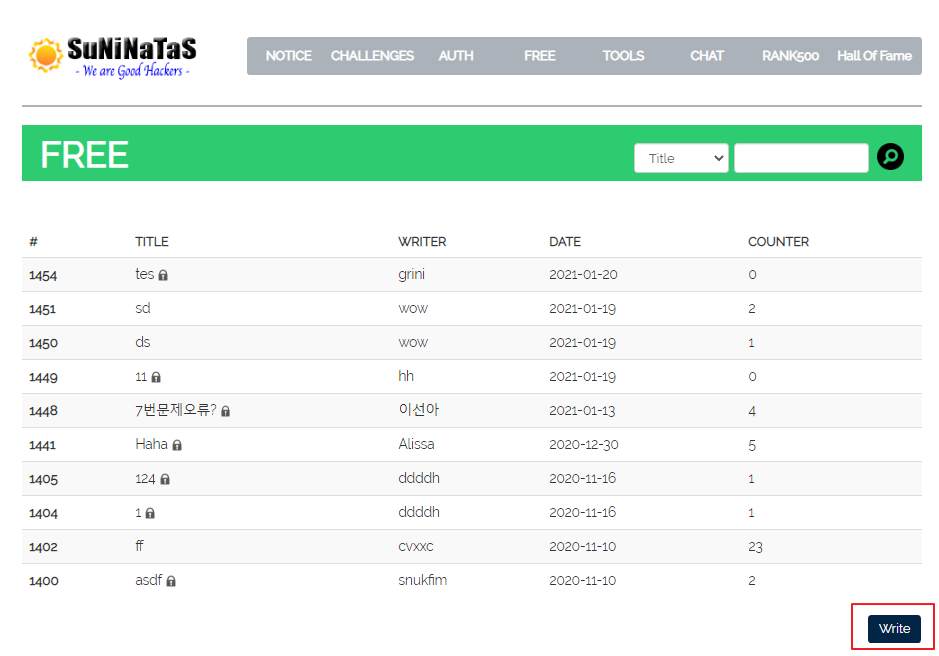
Task: Click the lock icon beside 'asdf'
Action: tap(171, 581)
